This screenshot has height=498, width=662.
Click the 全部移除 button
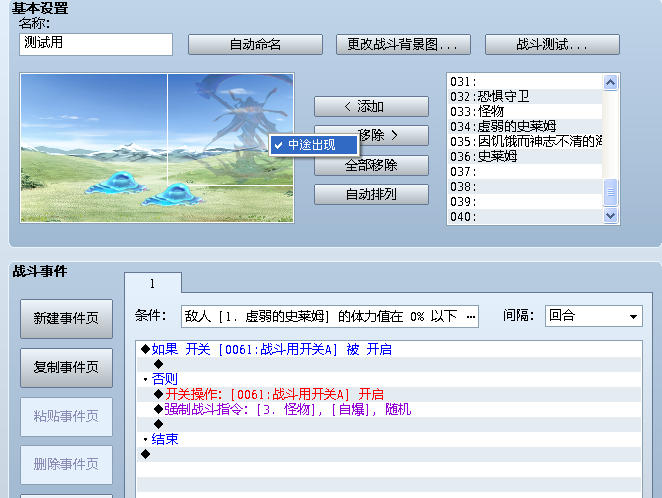click(x=372, y=165)
